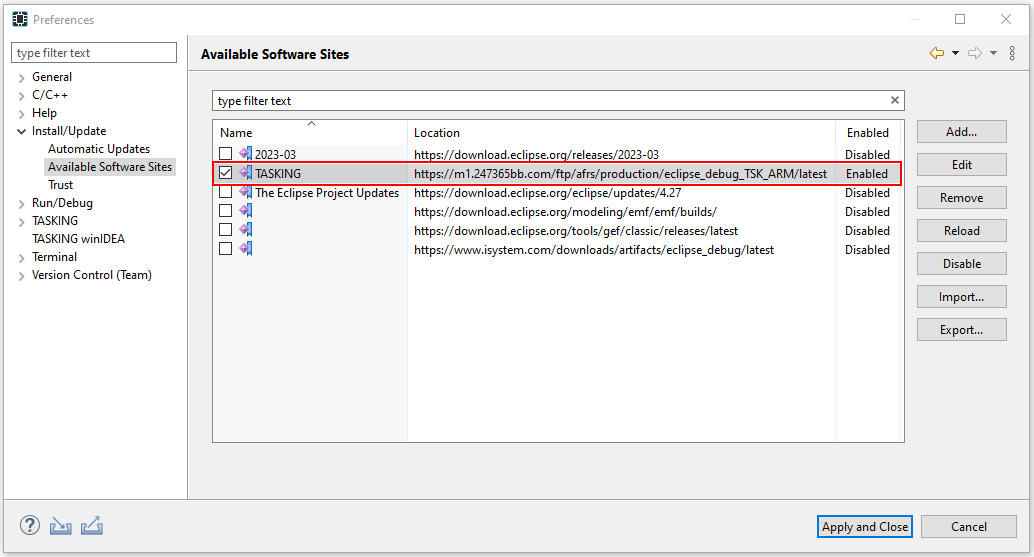Select the Run/Debug preference category
Viewport: 1034px width, 557px height.
[62, 203]
